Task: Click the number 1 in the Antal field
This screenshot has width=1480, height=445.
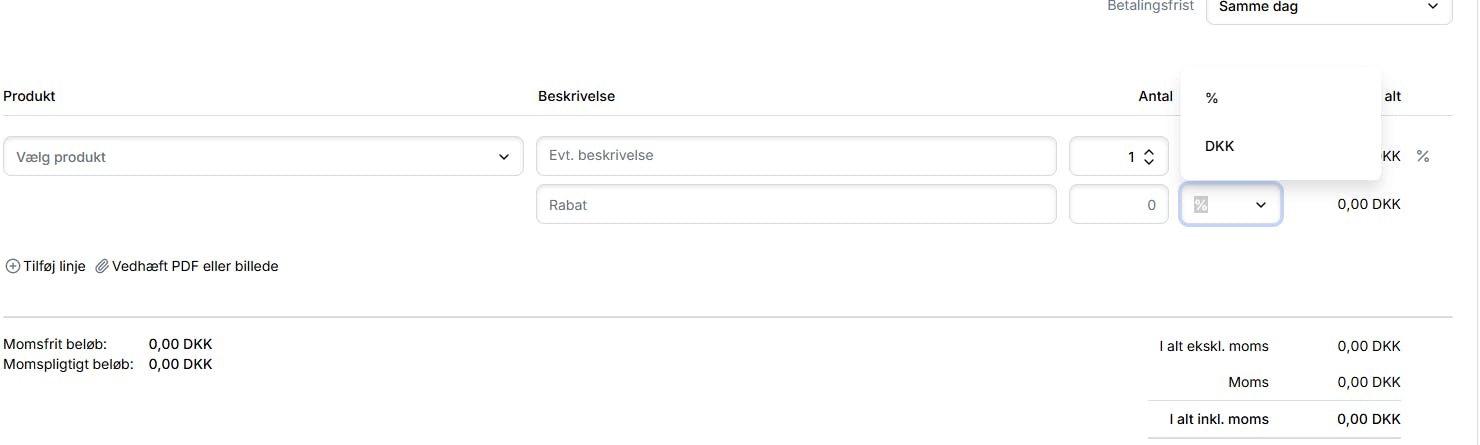Action: [1130, 157]
